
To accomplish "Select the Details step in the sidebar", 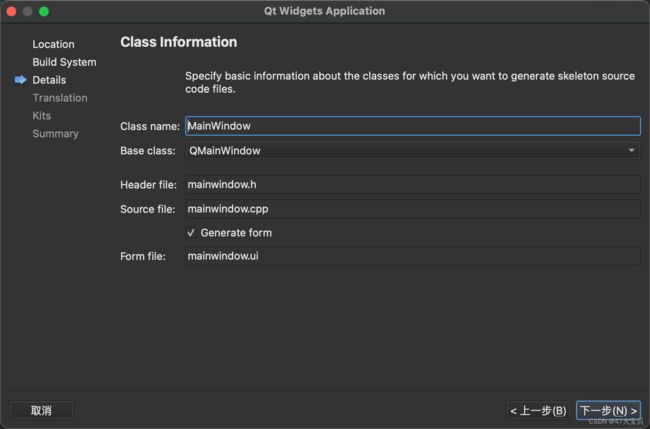I will pyautogui.click(x=49, y=80).
